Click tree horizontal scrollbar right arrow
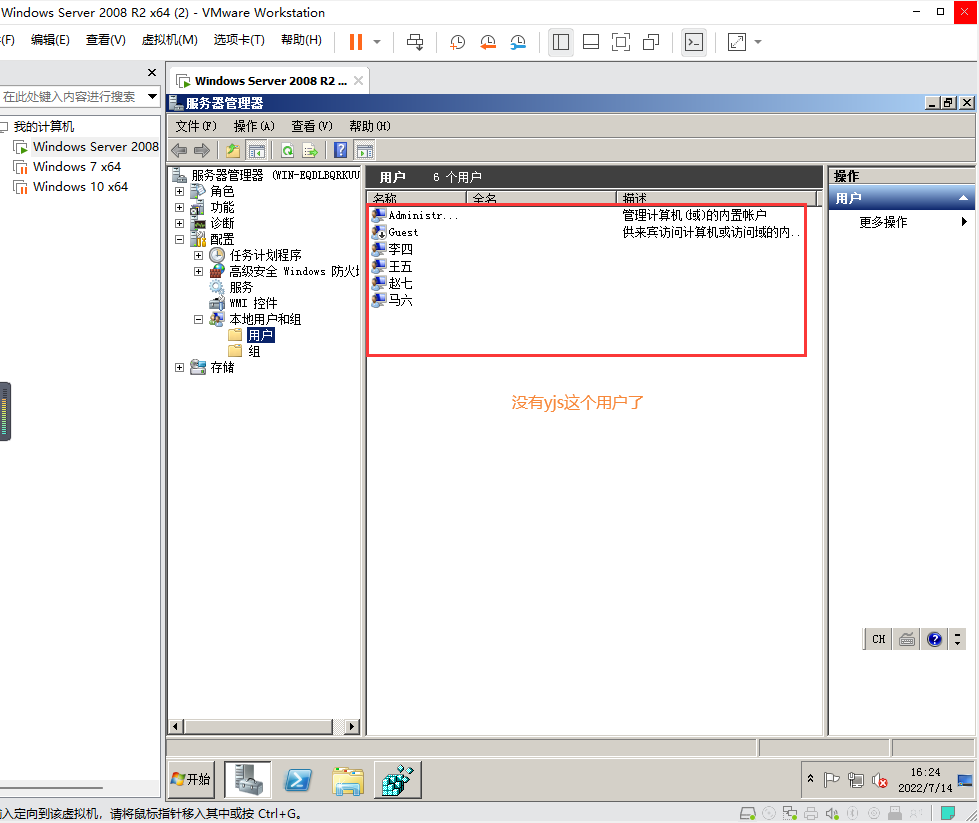 (x=352, y=726)
